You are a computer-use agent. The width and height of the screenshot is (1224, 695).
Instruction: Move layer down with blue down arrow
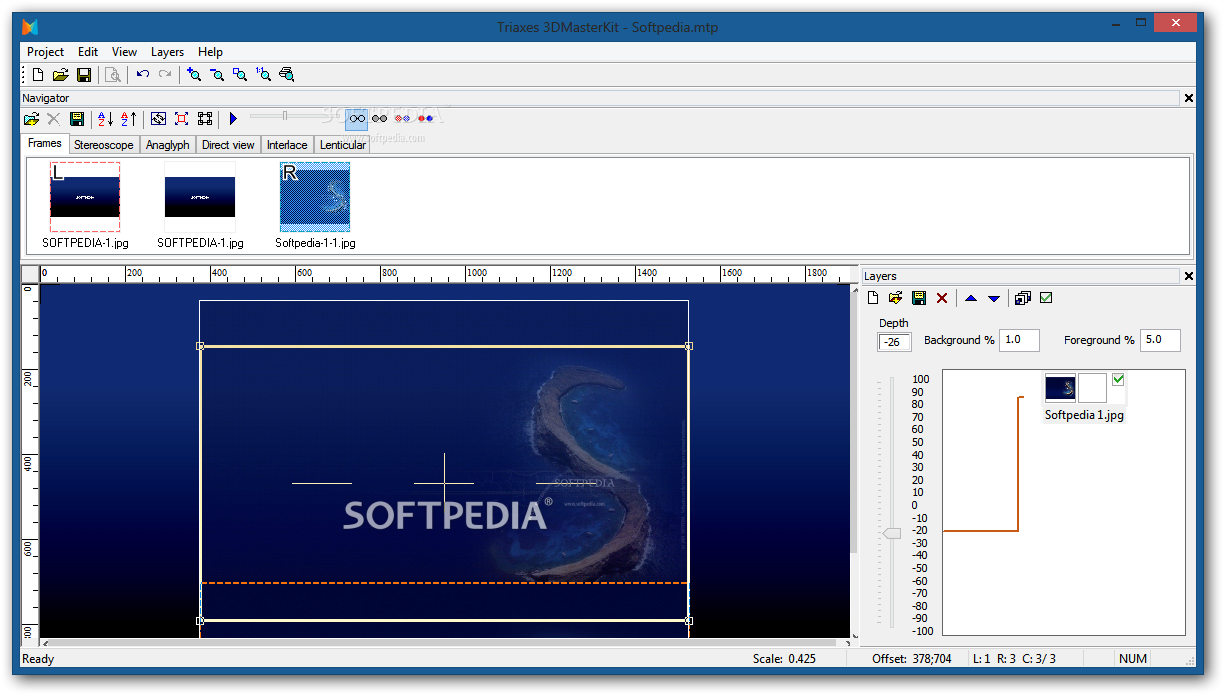[994, 298]
